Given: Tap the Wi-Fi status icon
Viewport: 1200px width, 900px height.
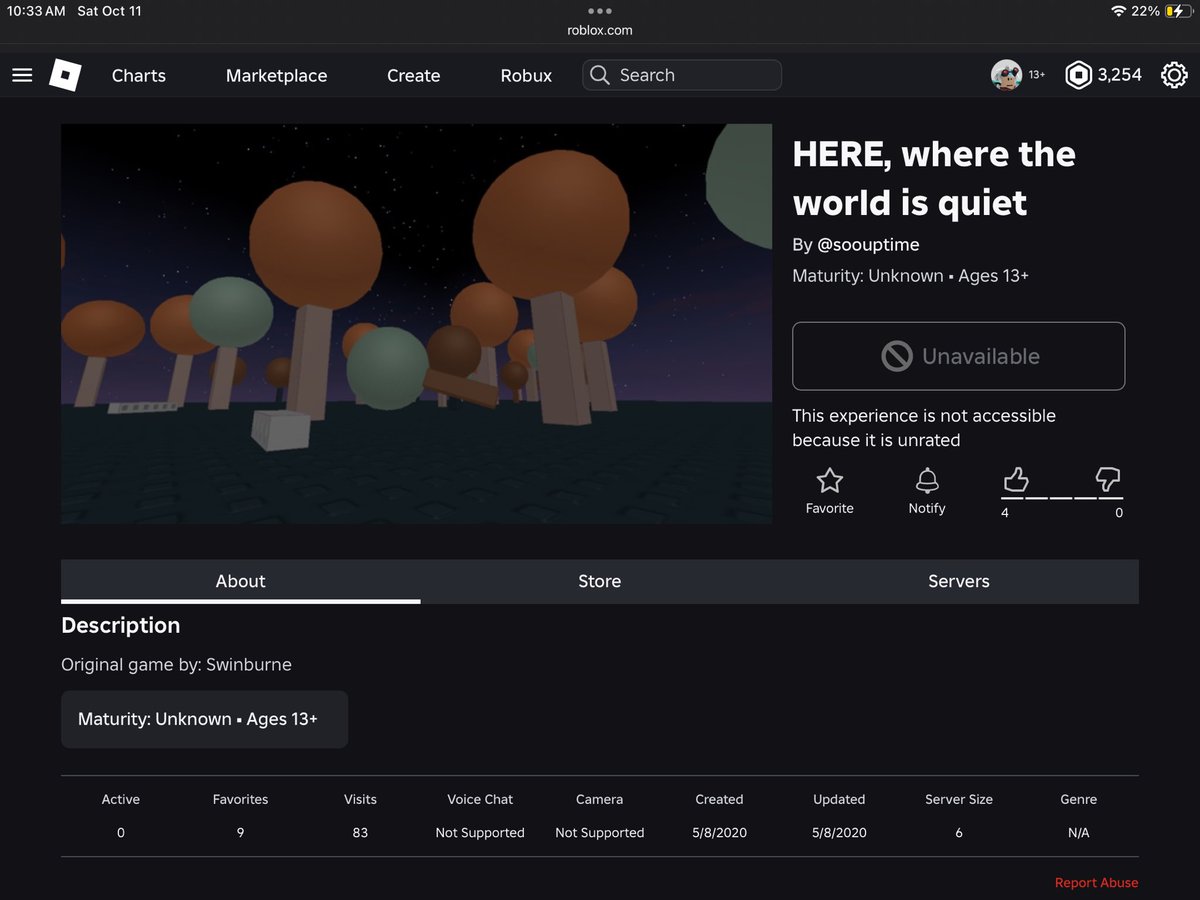Looking at the screenshot, I should point(1118,11).
